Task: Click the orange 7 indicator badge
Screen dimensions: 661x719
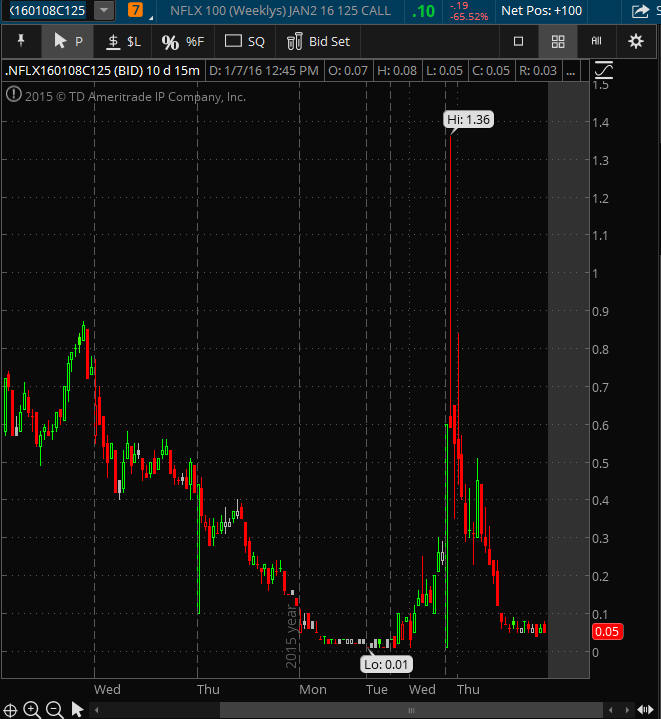Action: pos(135,10)
